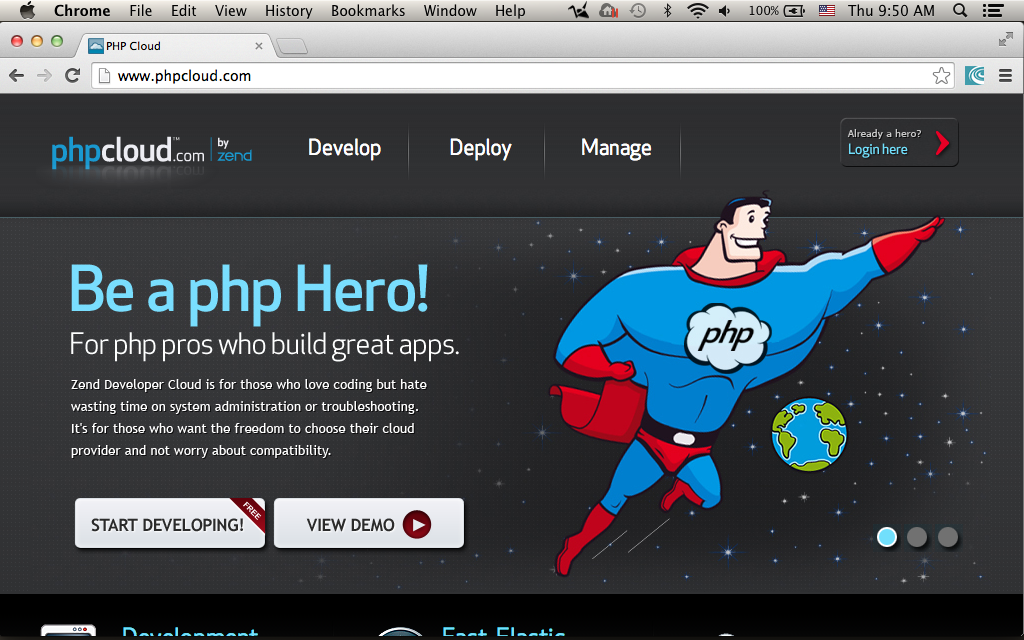Select the second gray carousel dot
Screen dimensions: 1024x640
[917, 537]
